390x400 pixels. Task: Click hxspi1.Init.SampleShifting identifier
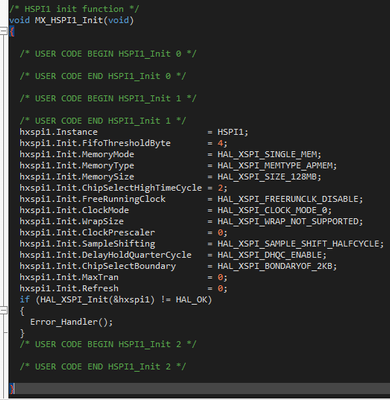[x=87, y=244]
